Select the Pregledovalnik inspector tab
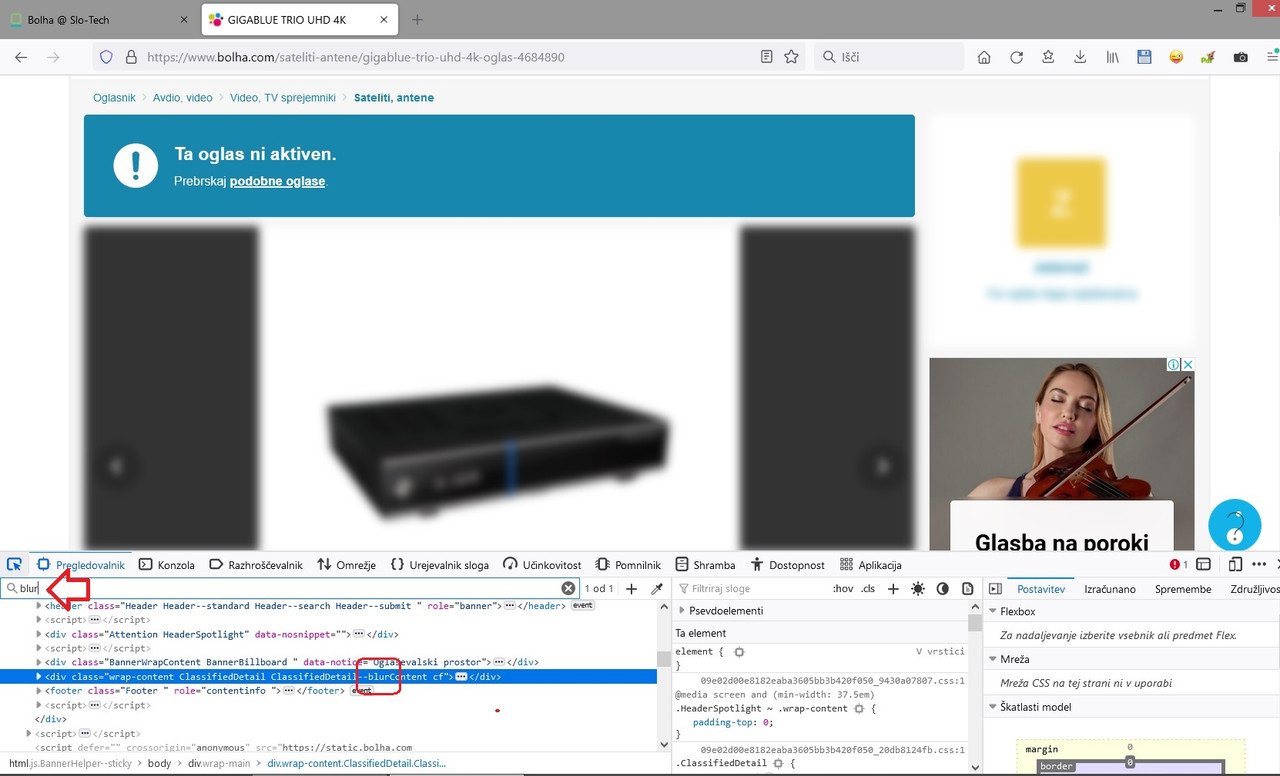1280x776 pixels. 81,565
